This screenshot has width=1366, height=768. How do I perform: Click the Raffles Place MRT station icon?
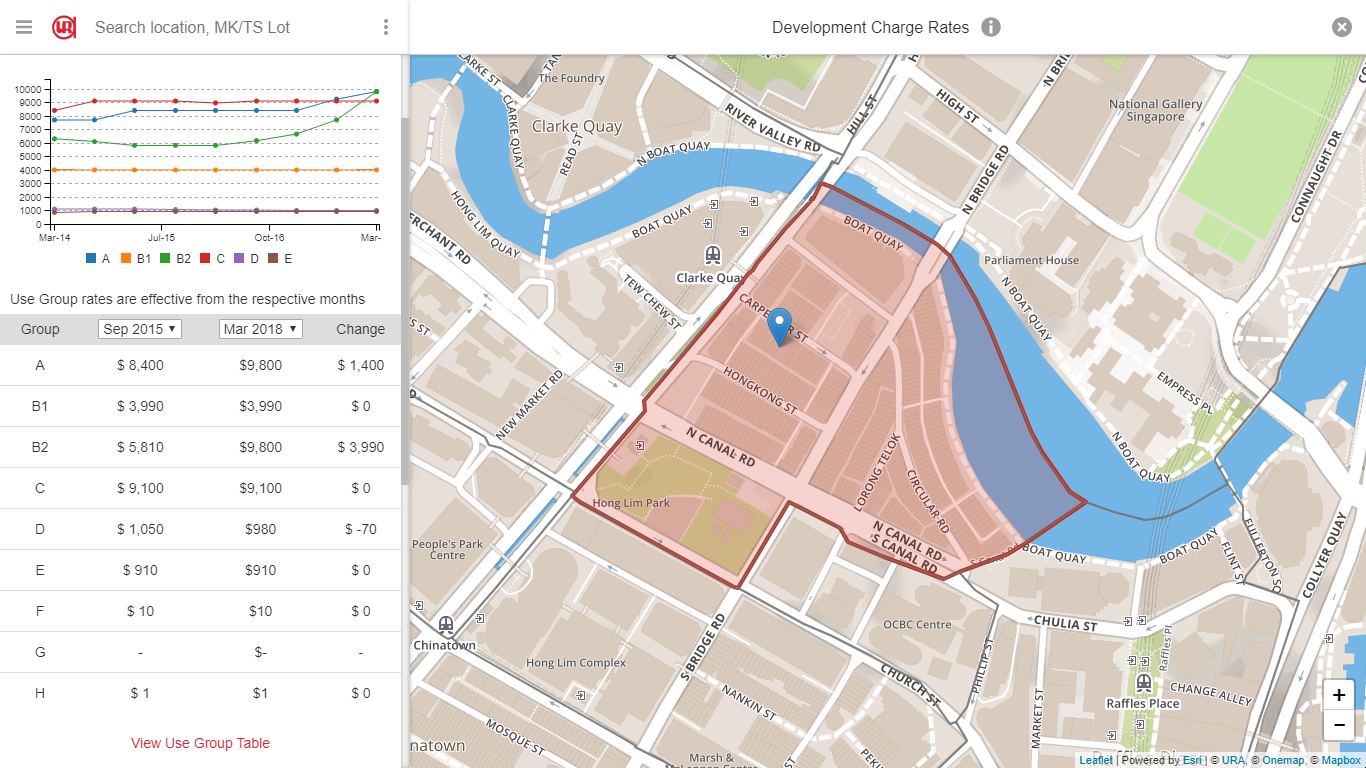tap(1143, 683)
